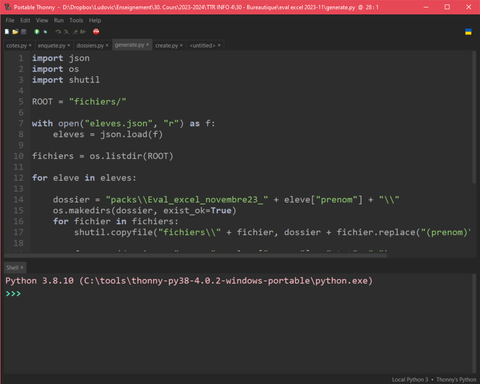Click the 'for fichier in fichiers:' line

(x=116, y=221)
